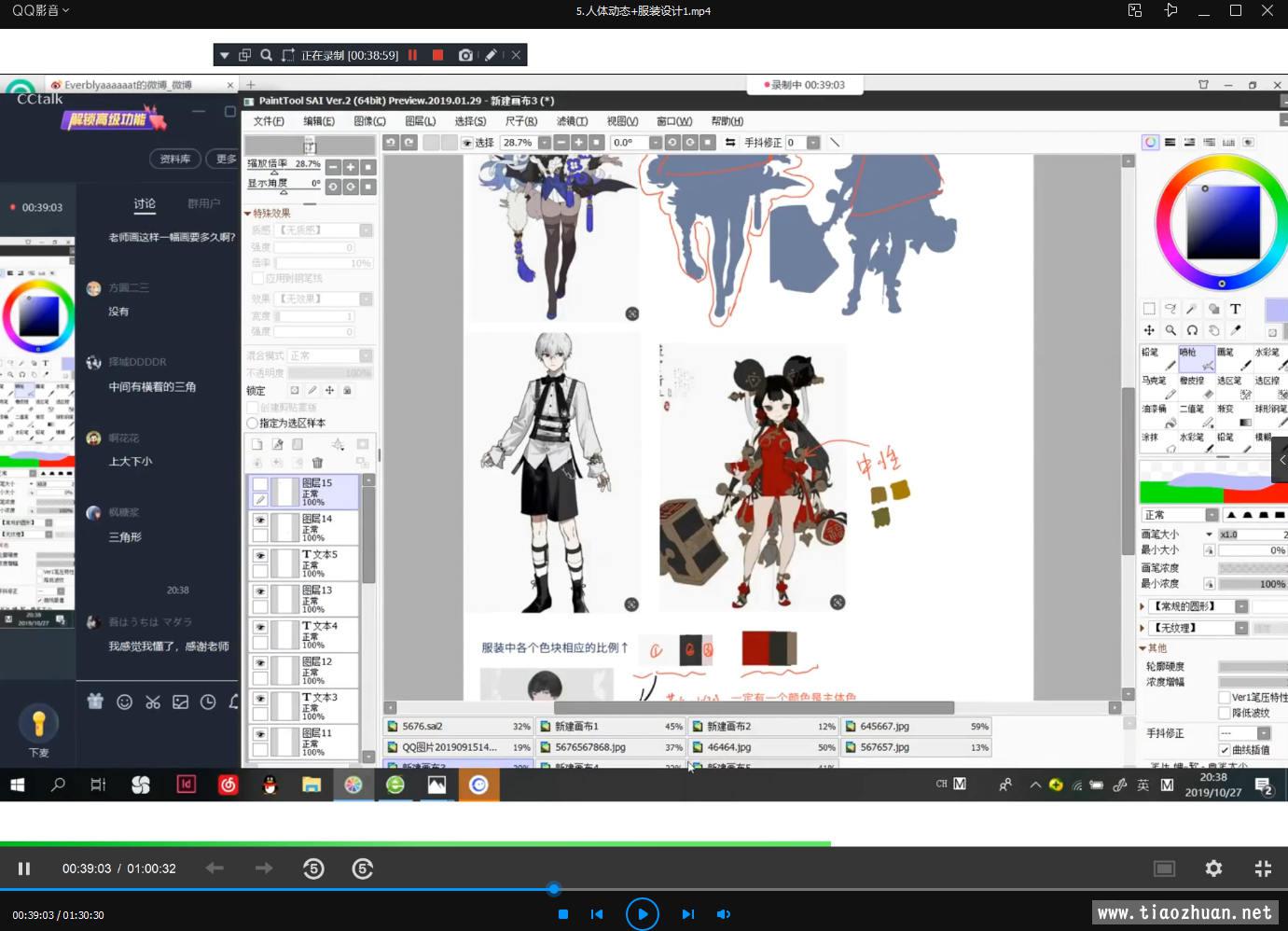
Task: Click the magnifier icon in the recorder bar
Action: click(266, 55)
